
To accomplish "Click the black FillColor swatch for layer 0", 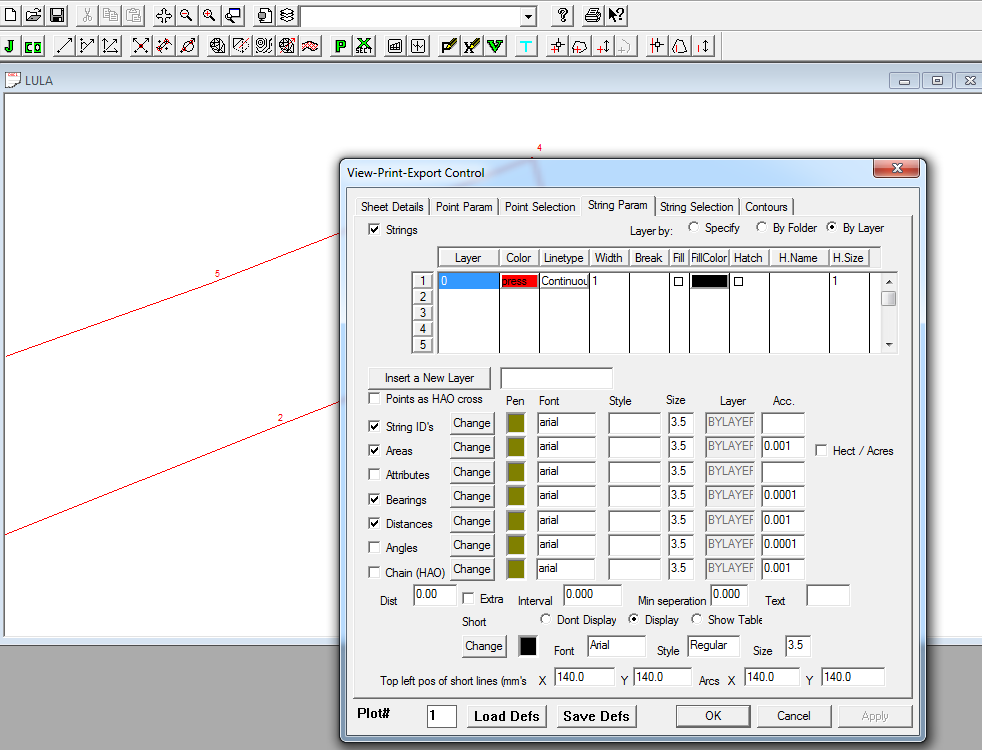I will click(708, 281).
